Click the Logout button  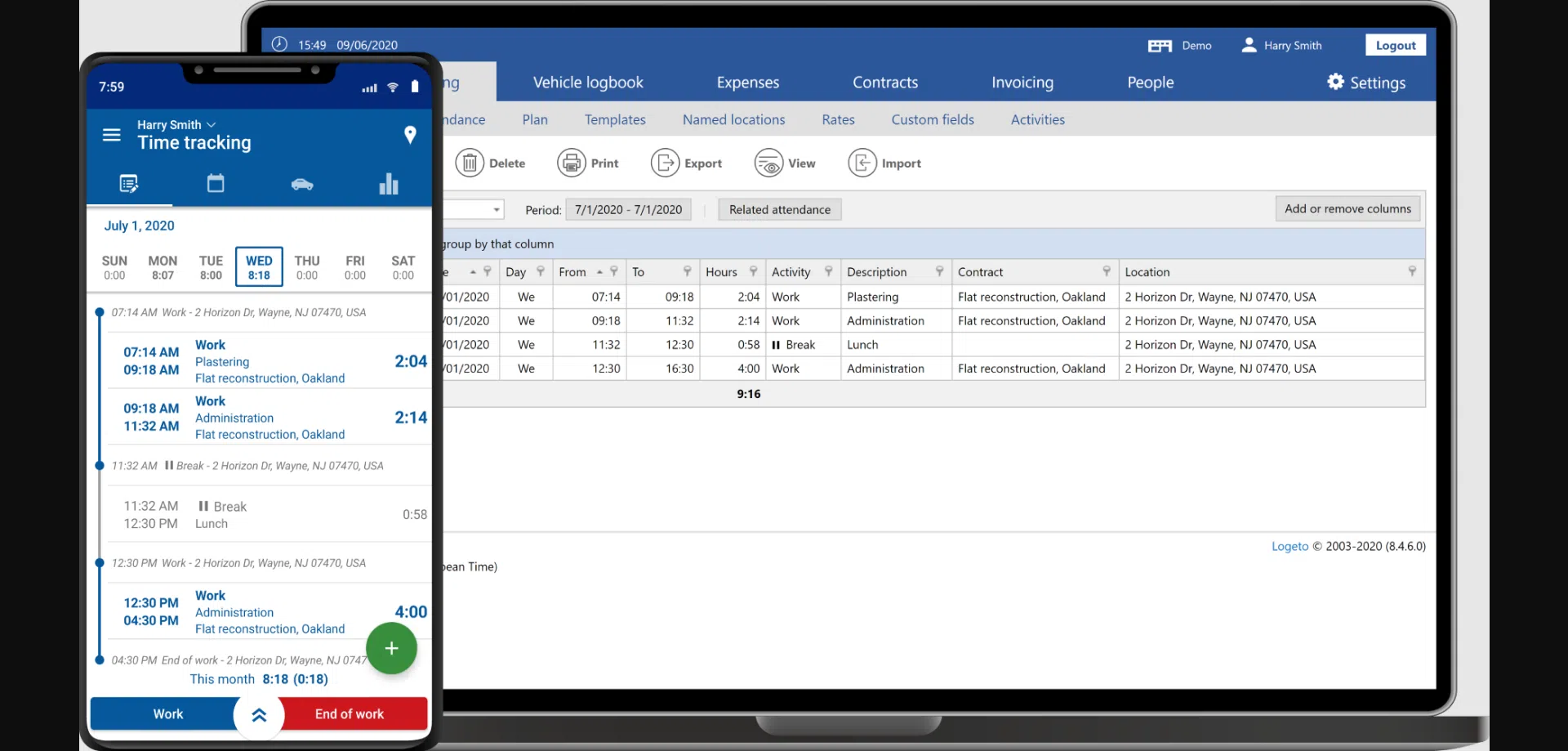tap(1395, 45)
